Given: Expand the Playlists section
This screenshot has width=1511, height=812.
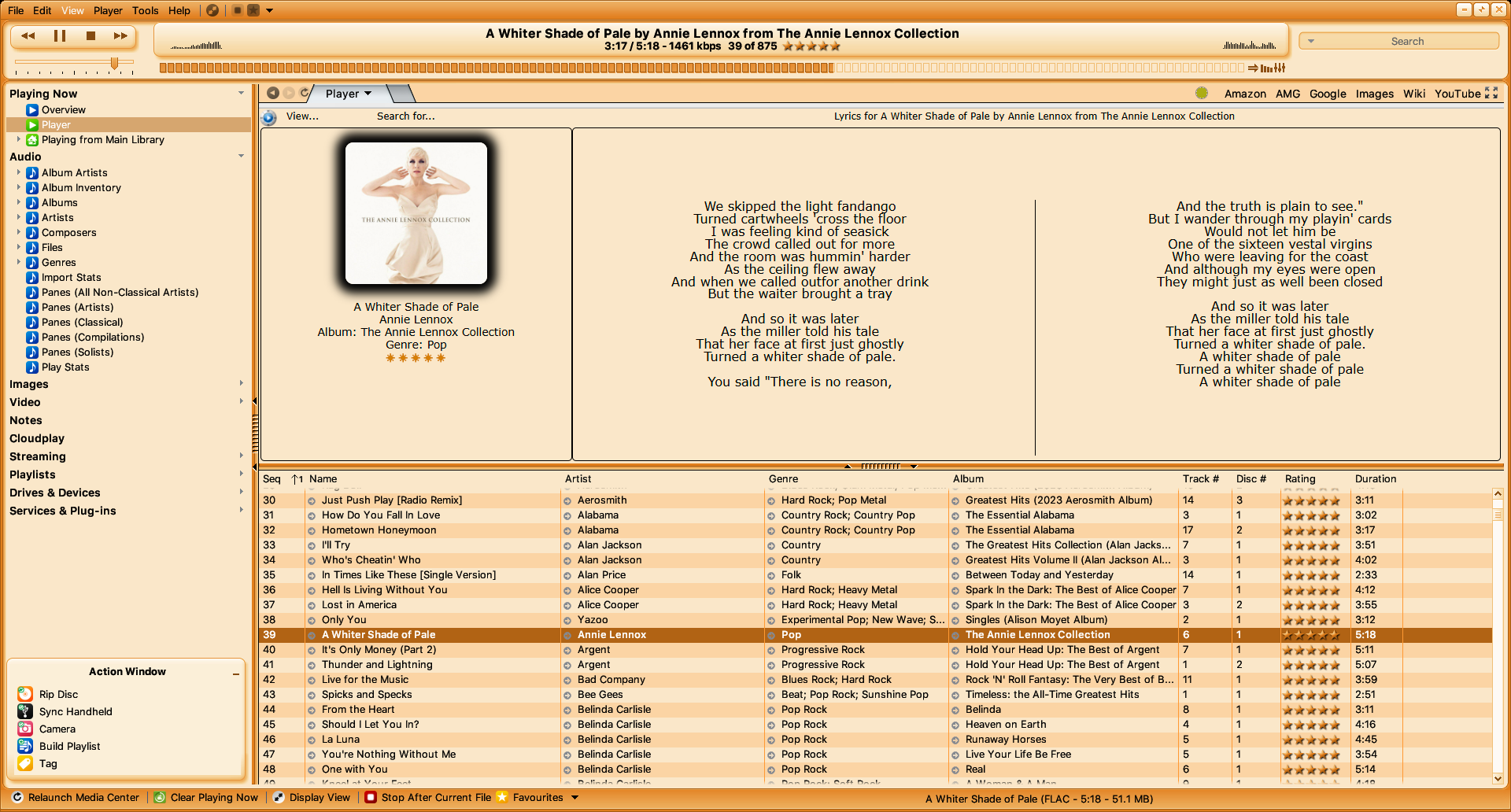Looking at the screenshot, I should click(x=241, y=474).
